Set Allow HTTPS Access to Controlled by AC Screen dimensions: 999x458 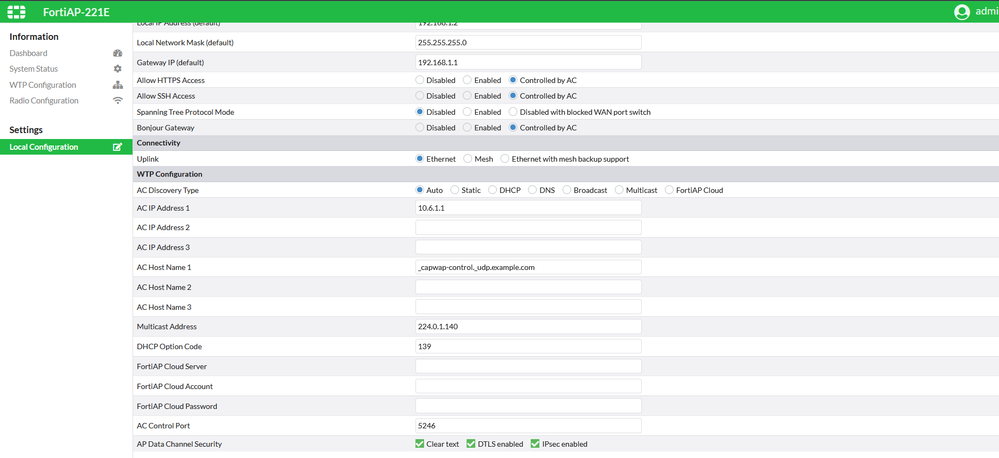point(513,80)
